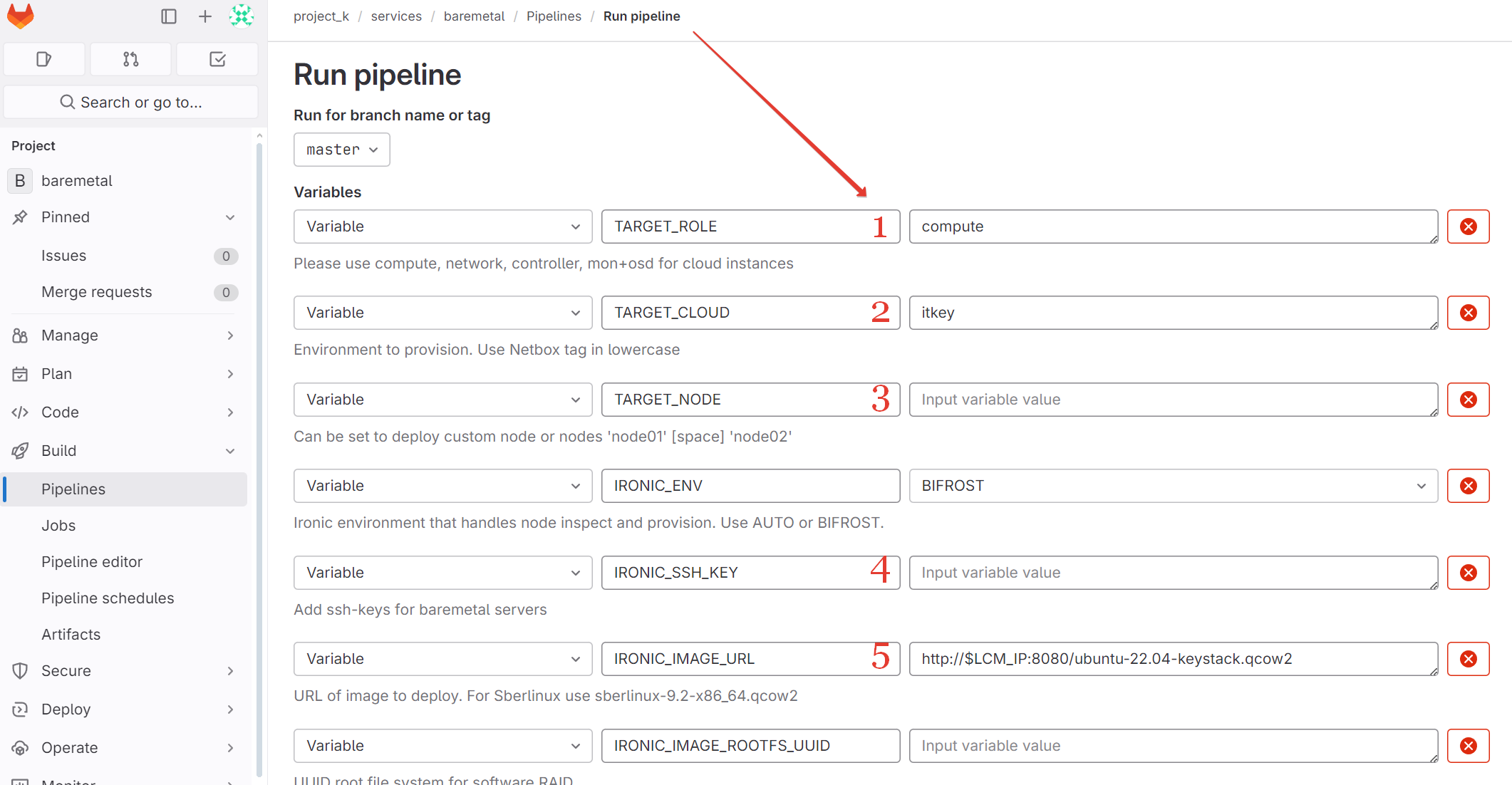Open the user avatar menu
The height and width of the screenshot is (785, 1512).
242,16
